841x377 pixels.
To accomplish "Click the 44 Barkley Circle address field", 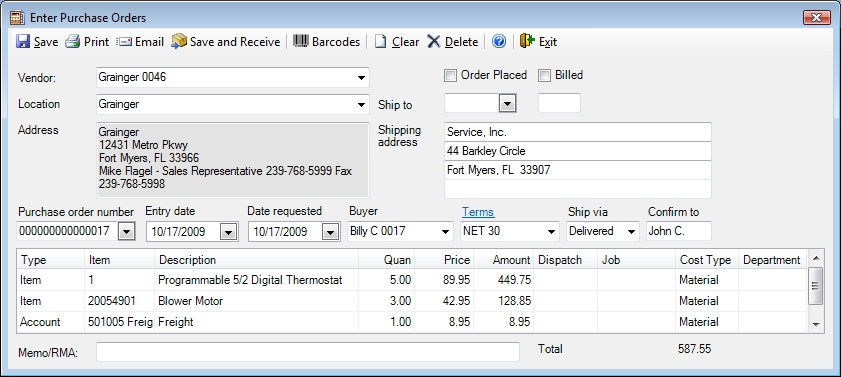I will [578, 151].
